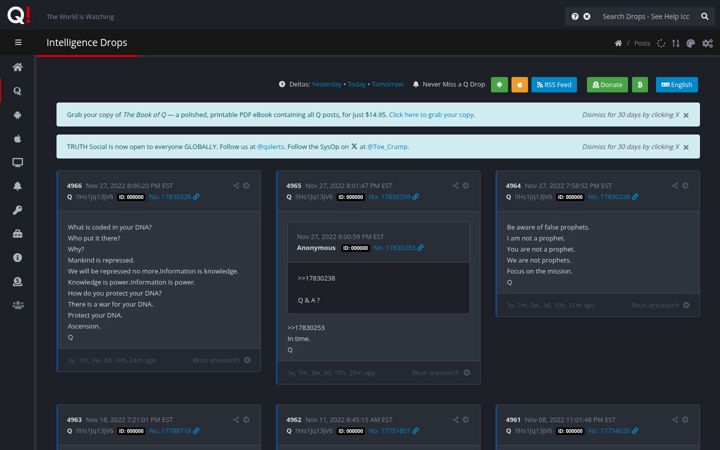Share post 4963

click(x=236, y=420)
